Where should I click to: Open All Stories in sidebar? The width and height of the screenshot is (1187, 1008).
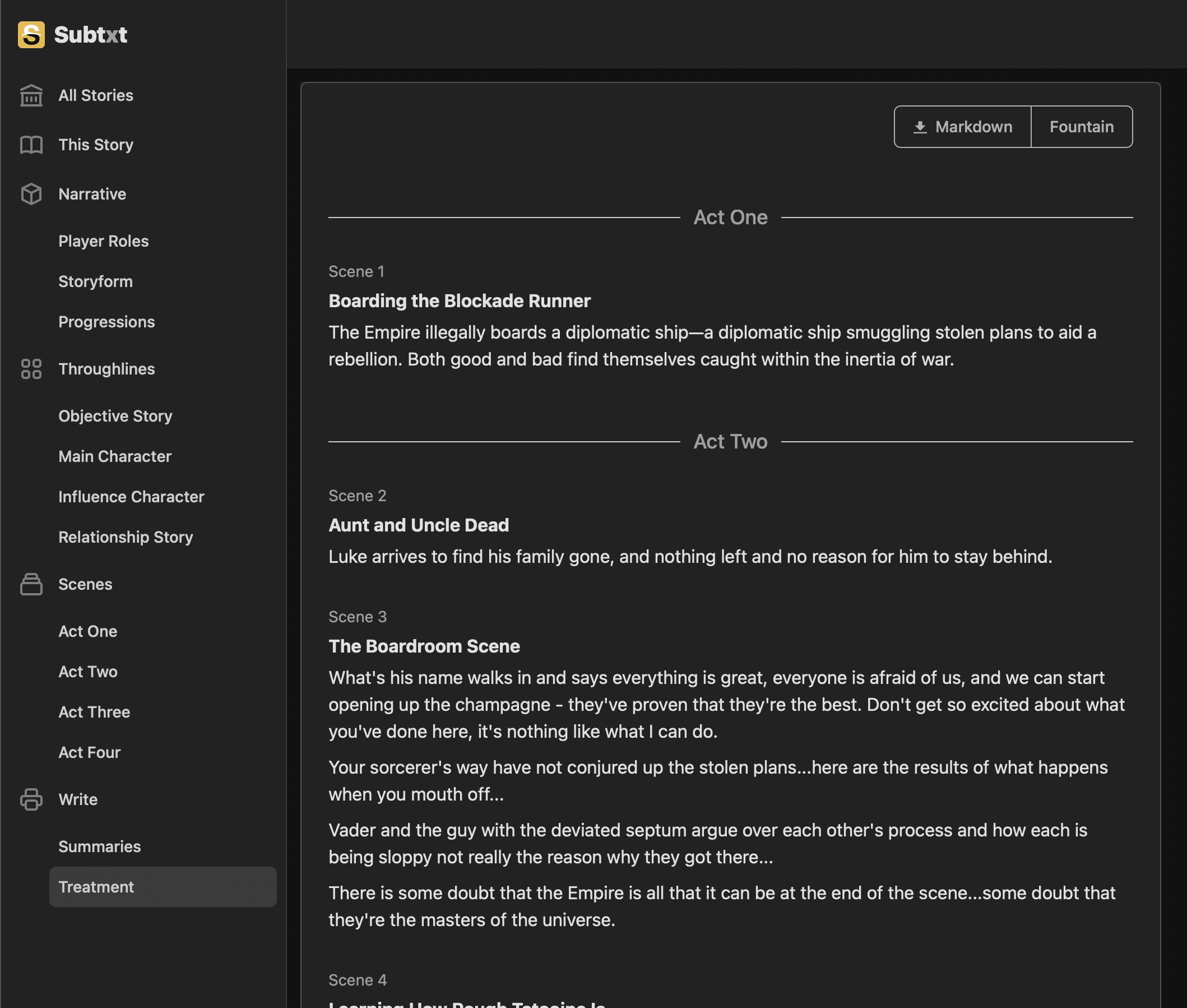click(x=96, y=95)
